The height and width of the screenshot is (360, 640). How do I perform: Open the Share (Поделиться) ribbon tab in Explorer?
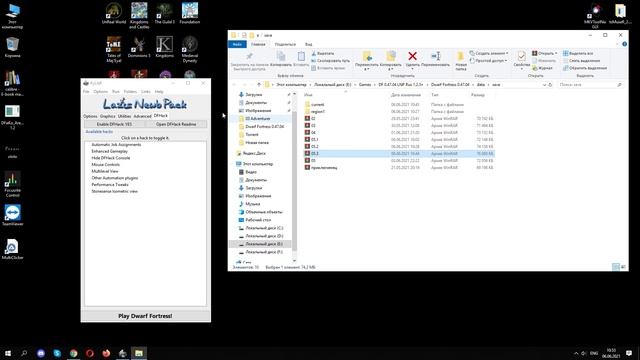point(285,44)
